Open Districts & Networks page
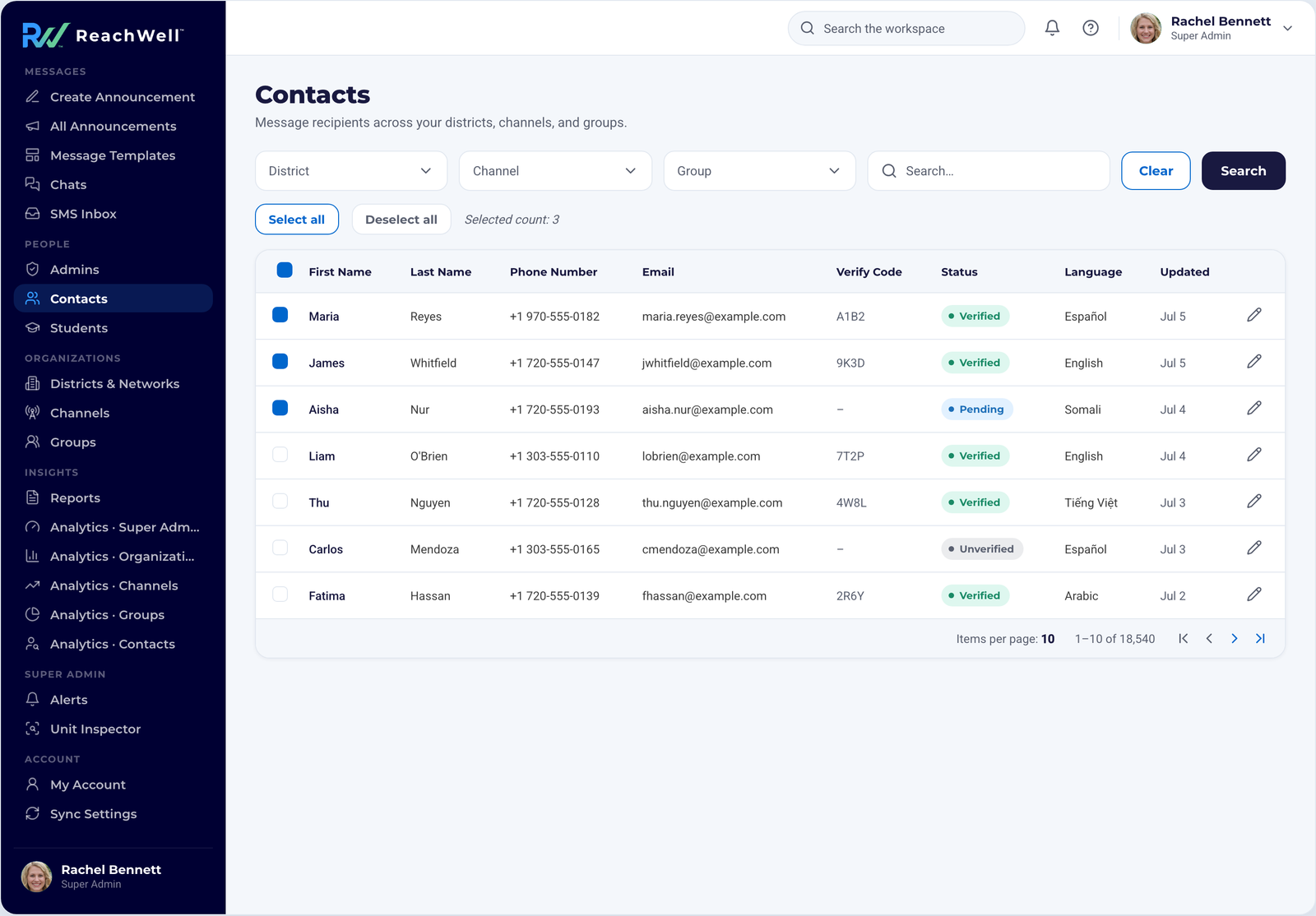 114,384
